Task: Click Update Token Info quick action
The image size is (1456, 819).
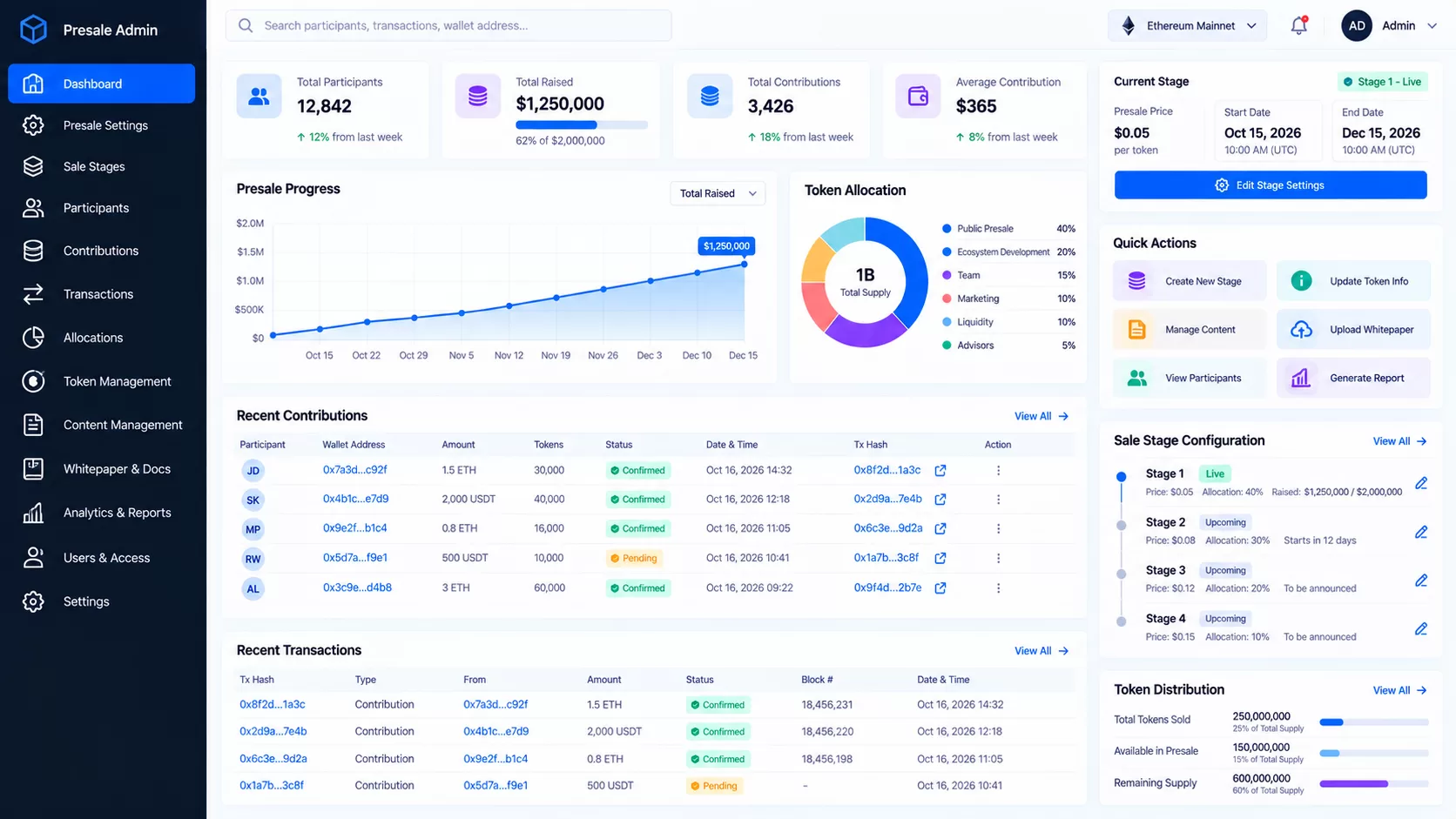Action: [1353, 281]
